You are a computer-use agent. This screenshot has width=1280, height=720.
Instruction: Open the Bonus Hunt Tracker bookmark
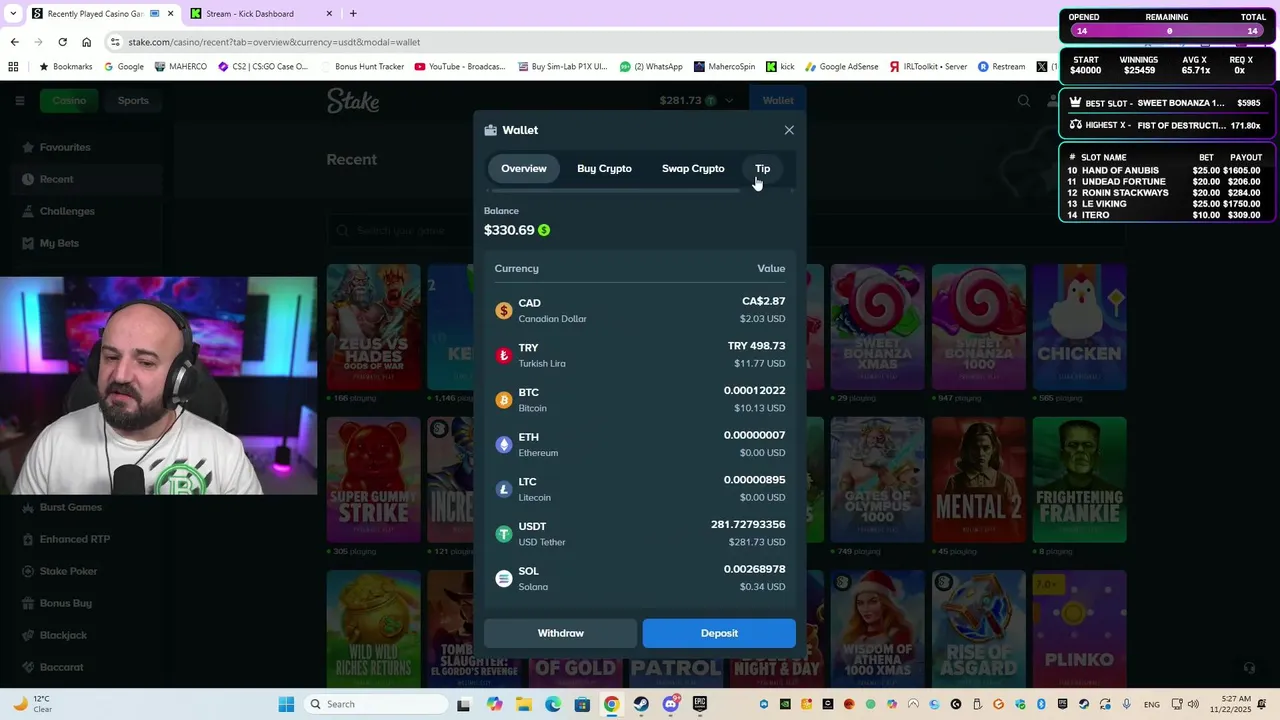362,67
